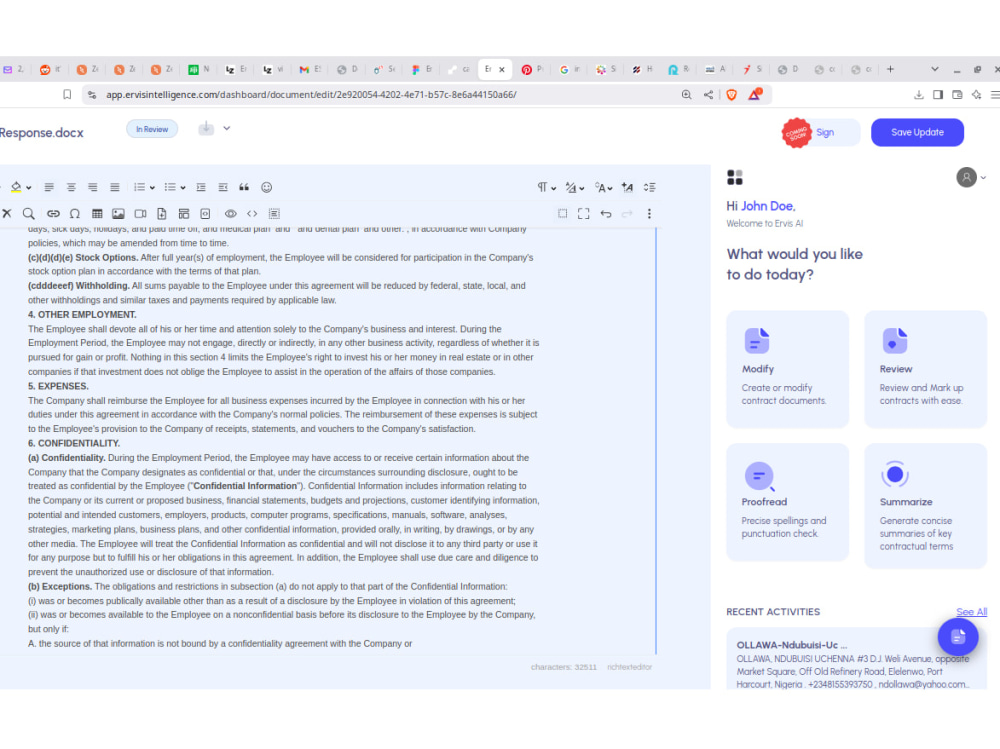Redo the last undone edit
Image resolution: width=1000 pixels, height=749 pixels.
coord(627,214)
